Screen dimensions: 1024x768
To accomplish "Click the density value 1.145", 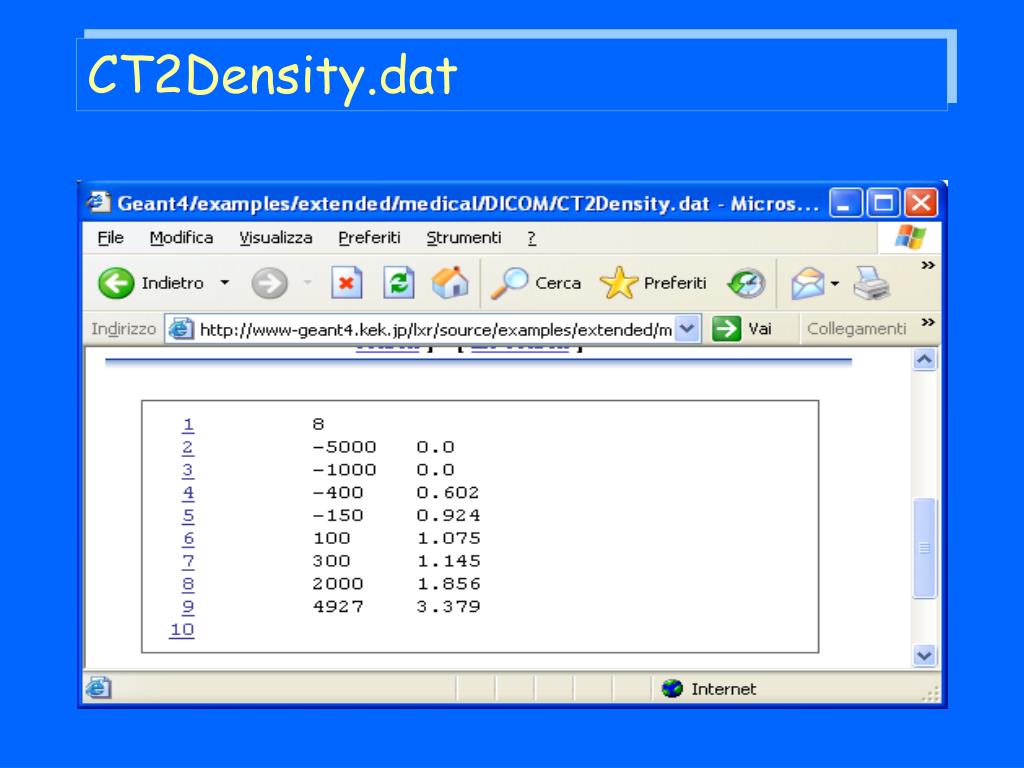I will pos(448,561).
